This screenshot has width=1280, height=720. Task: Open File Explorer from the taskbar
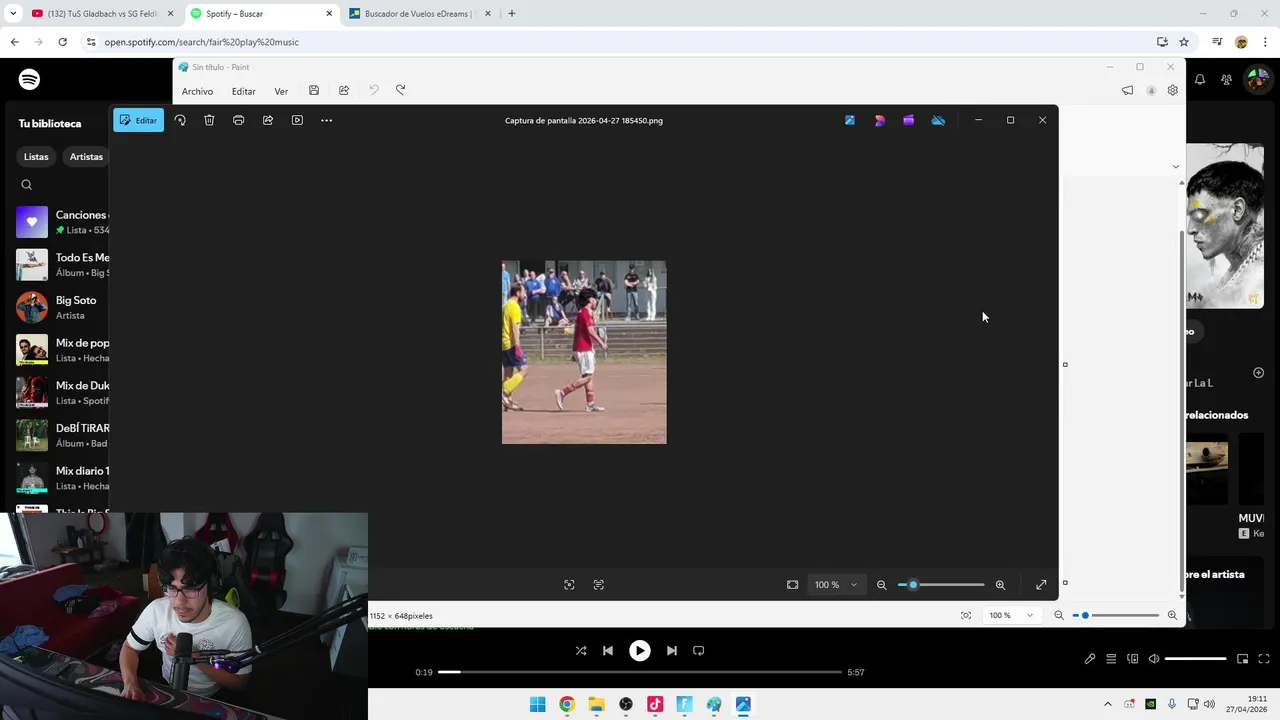596,705
